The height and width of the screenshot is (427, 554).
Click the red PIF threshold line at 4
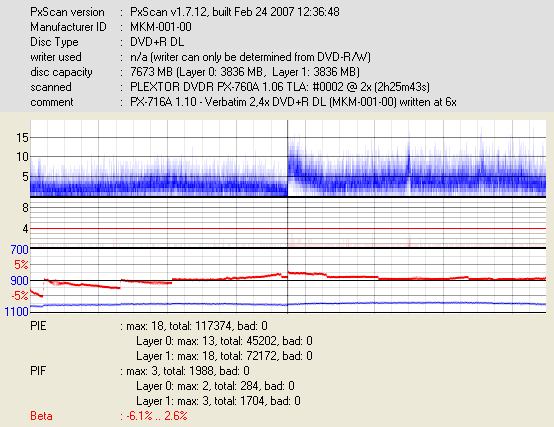tap(288, 229)
